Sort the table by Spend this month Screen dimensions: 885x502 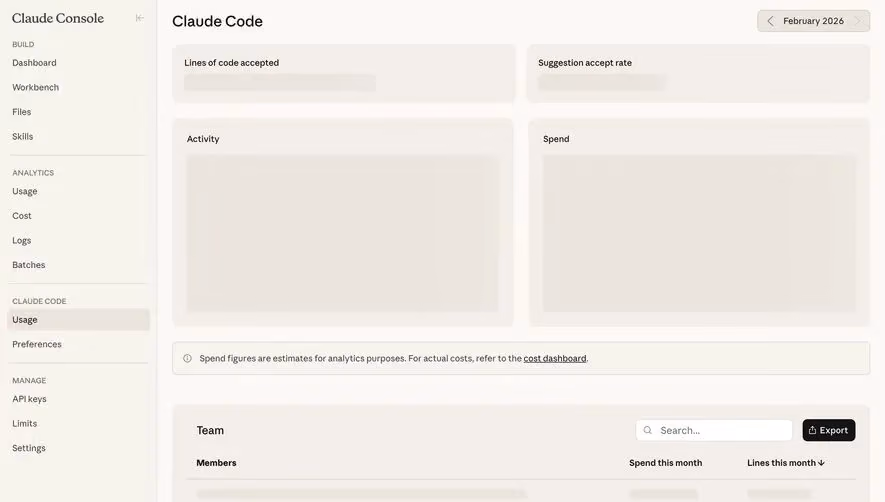665,462
